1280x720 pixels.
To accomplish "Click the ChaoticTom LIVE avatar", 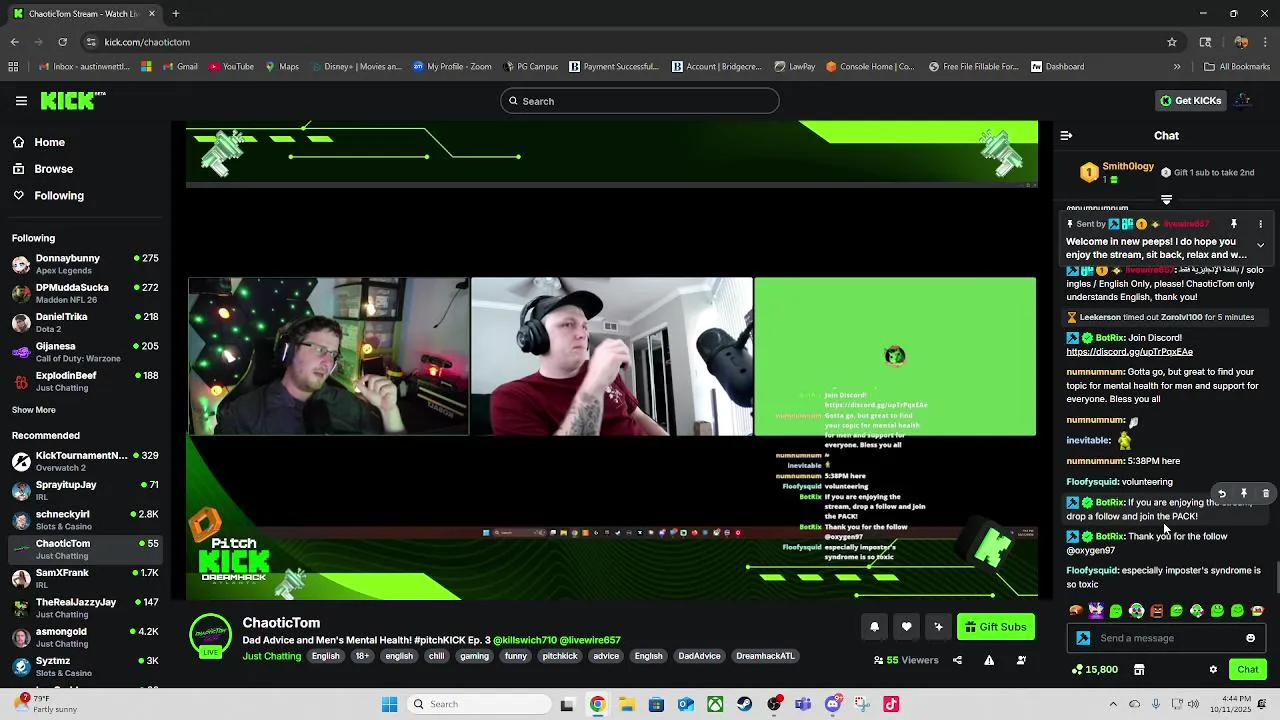I will pos(210,636).
